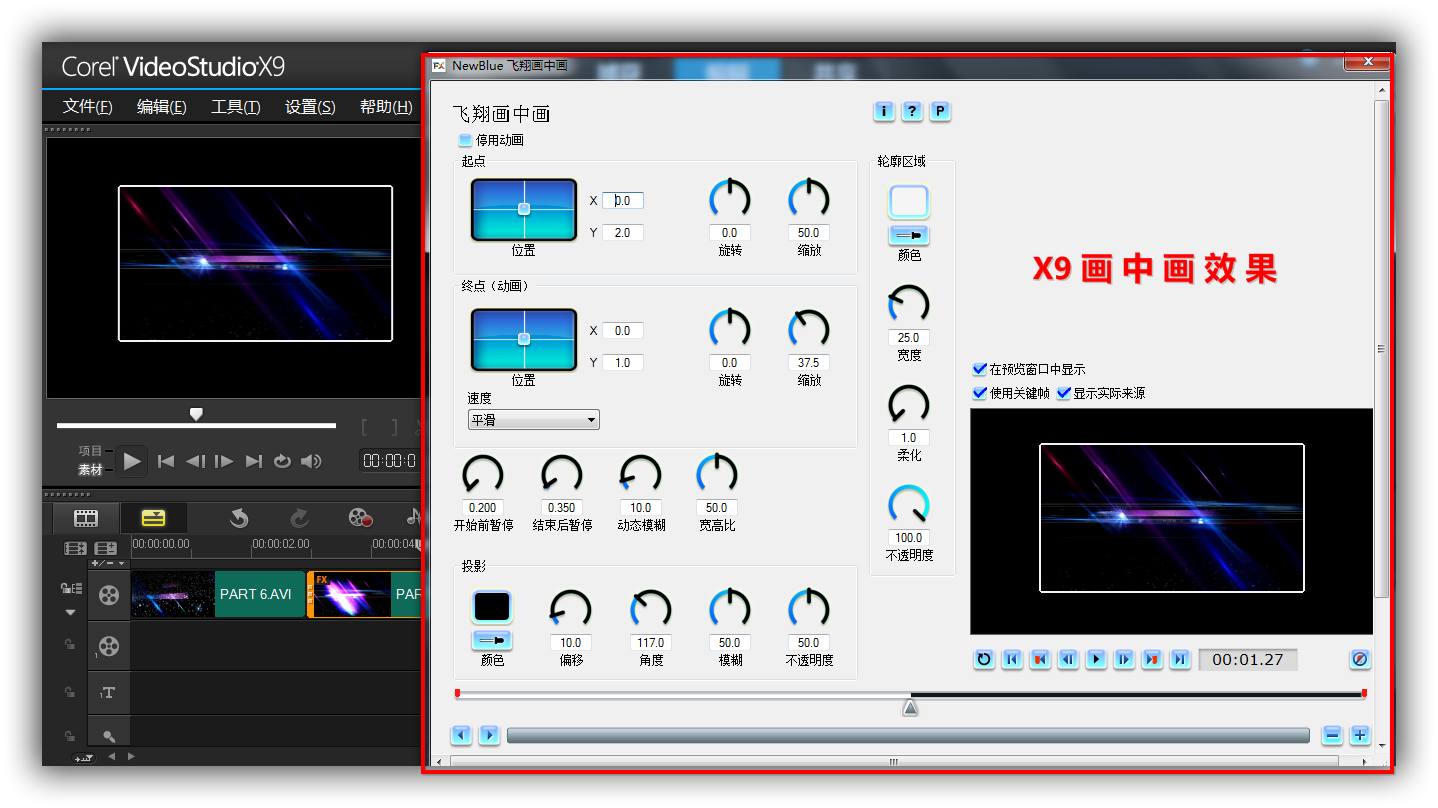Click the black 投影 shadow color swatch
Viewport: 1438px width, 808px height.
(x=491, y=607)
